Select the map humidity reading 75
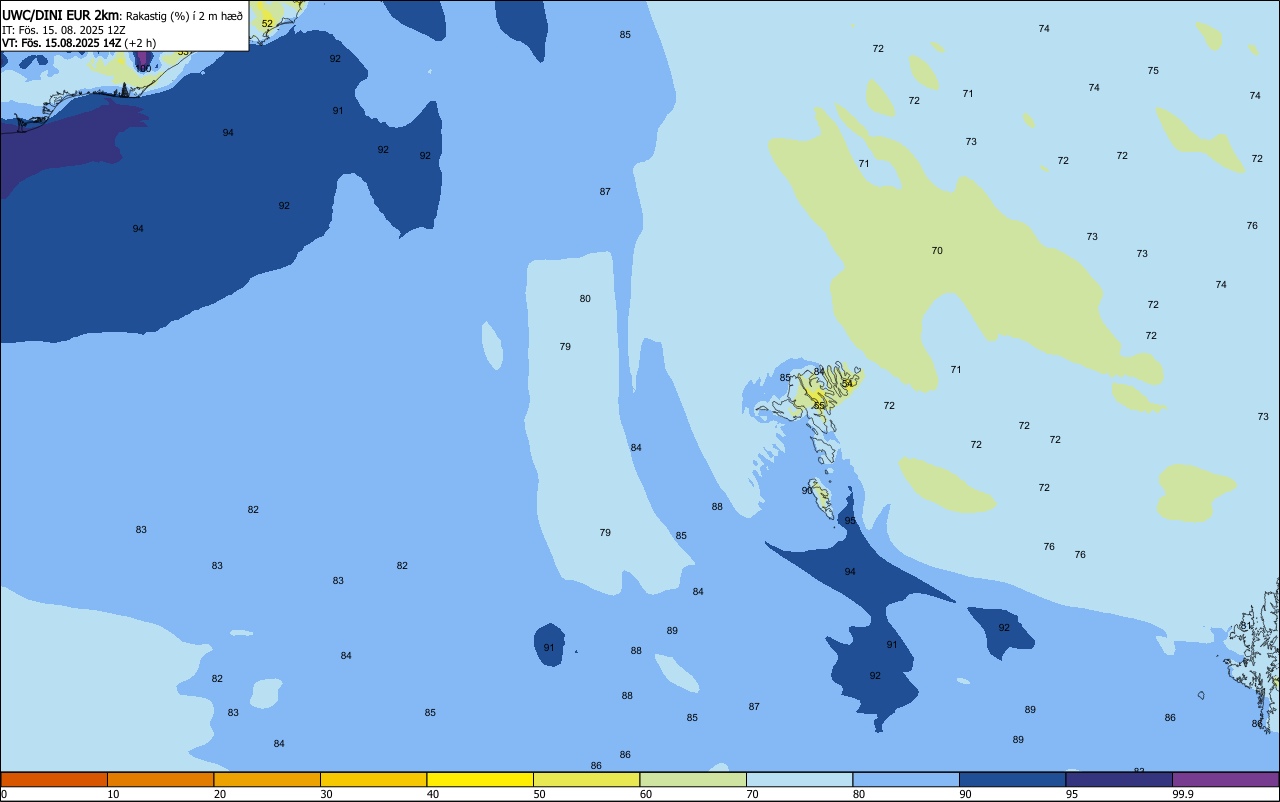 [1153, 71]
